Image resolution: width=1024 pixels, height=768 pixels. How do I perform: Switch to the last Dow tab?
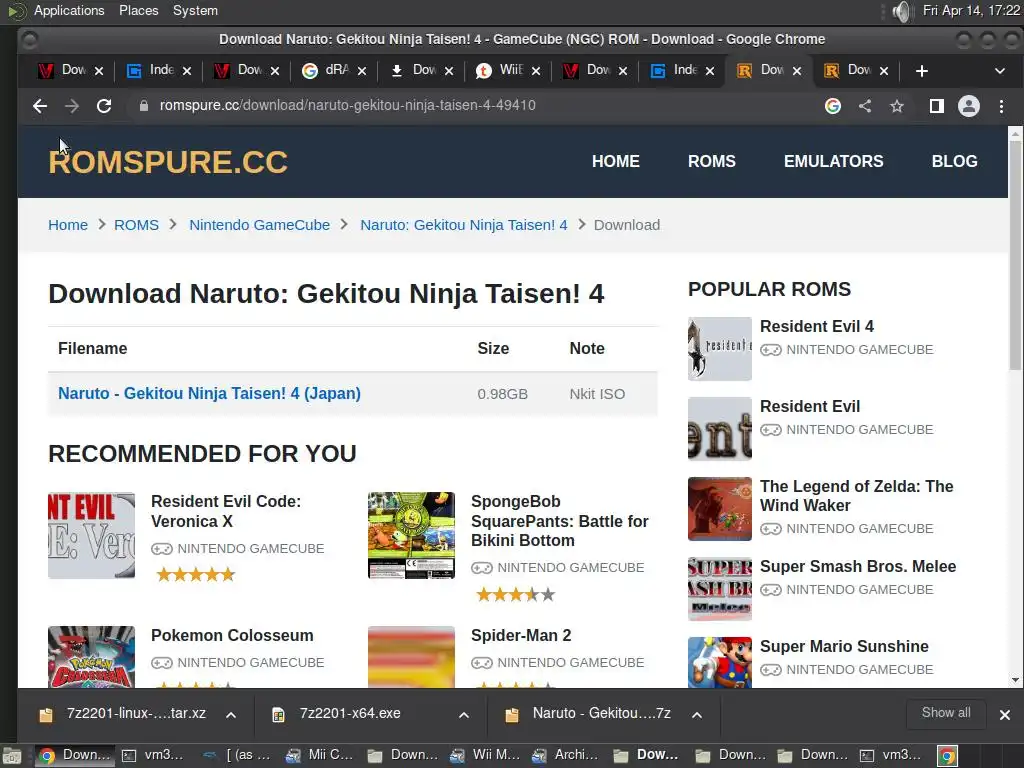click(x=850, y=70)
